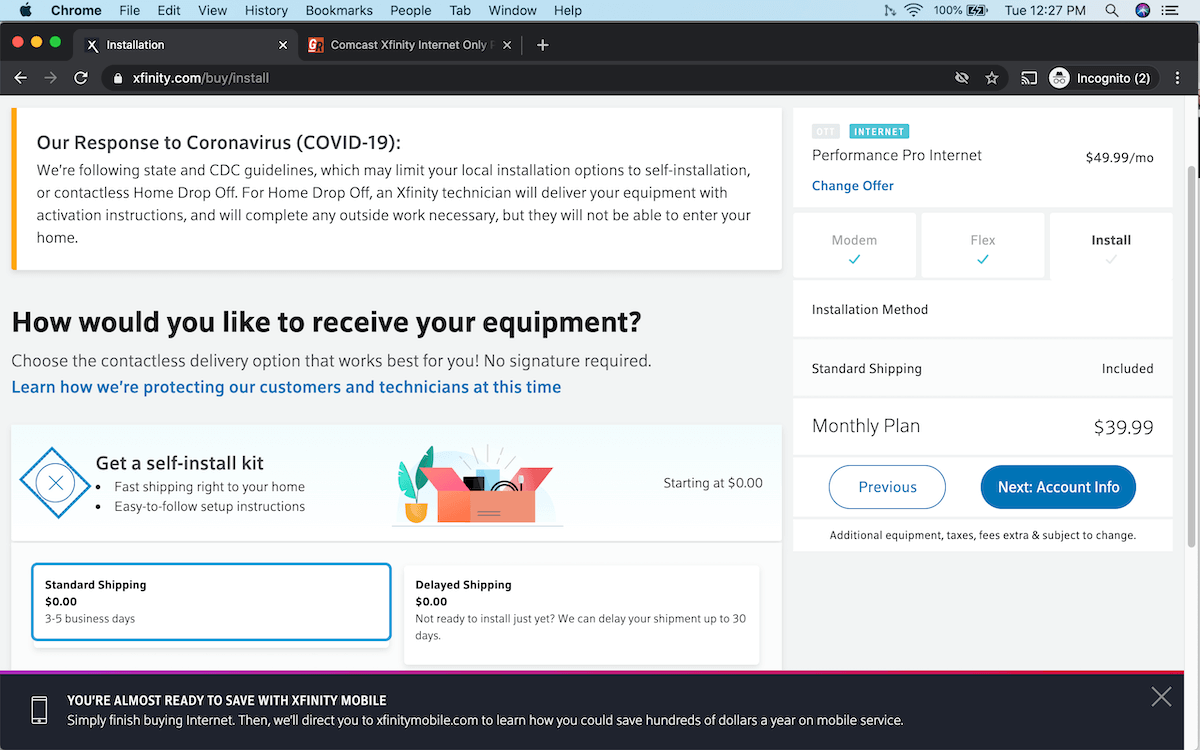Click the cast icon in the toolbar
Screen dimensions: 1200x750
[x=1029, y=78]
